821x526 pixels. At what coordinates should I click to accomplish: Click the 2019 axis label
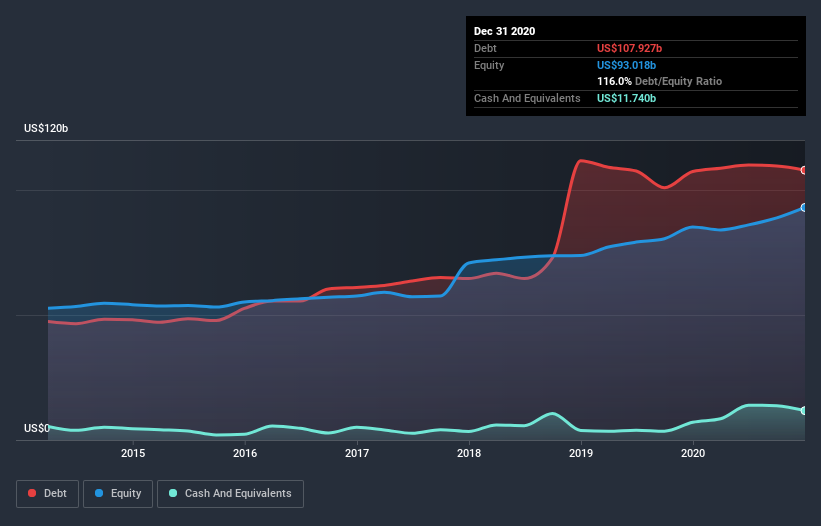[x=581, y=453]
